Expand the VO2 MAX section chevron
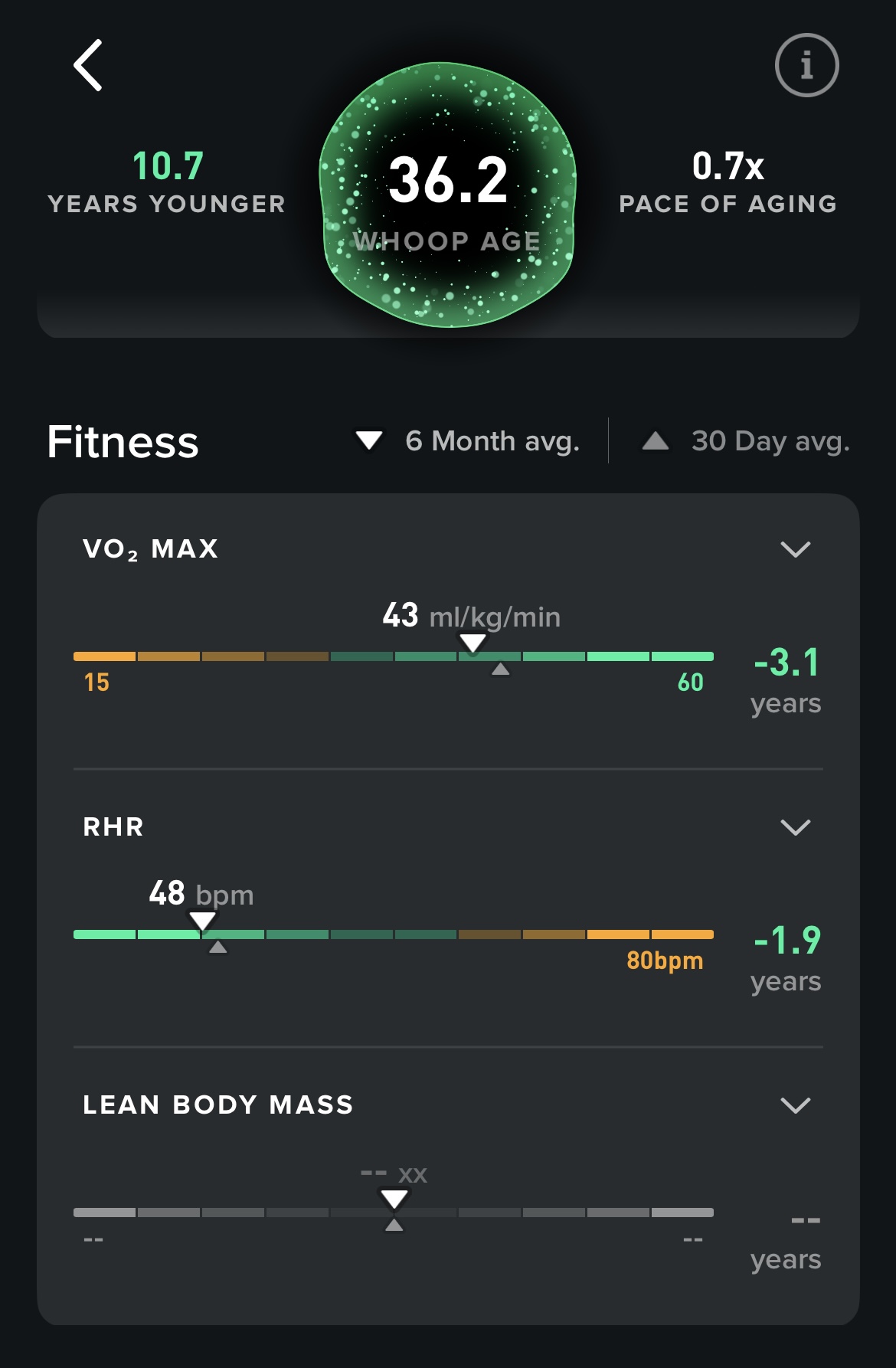This screenshot has width=896, height=1368. point(795,549)
